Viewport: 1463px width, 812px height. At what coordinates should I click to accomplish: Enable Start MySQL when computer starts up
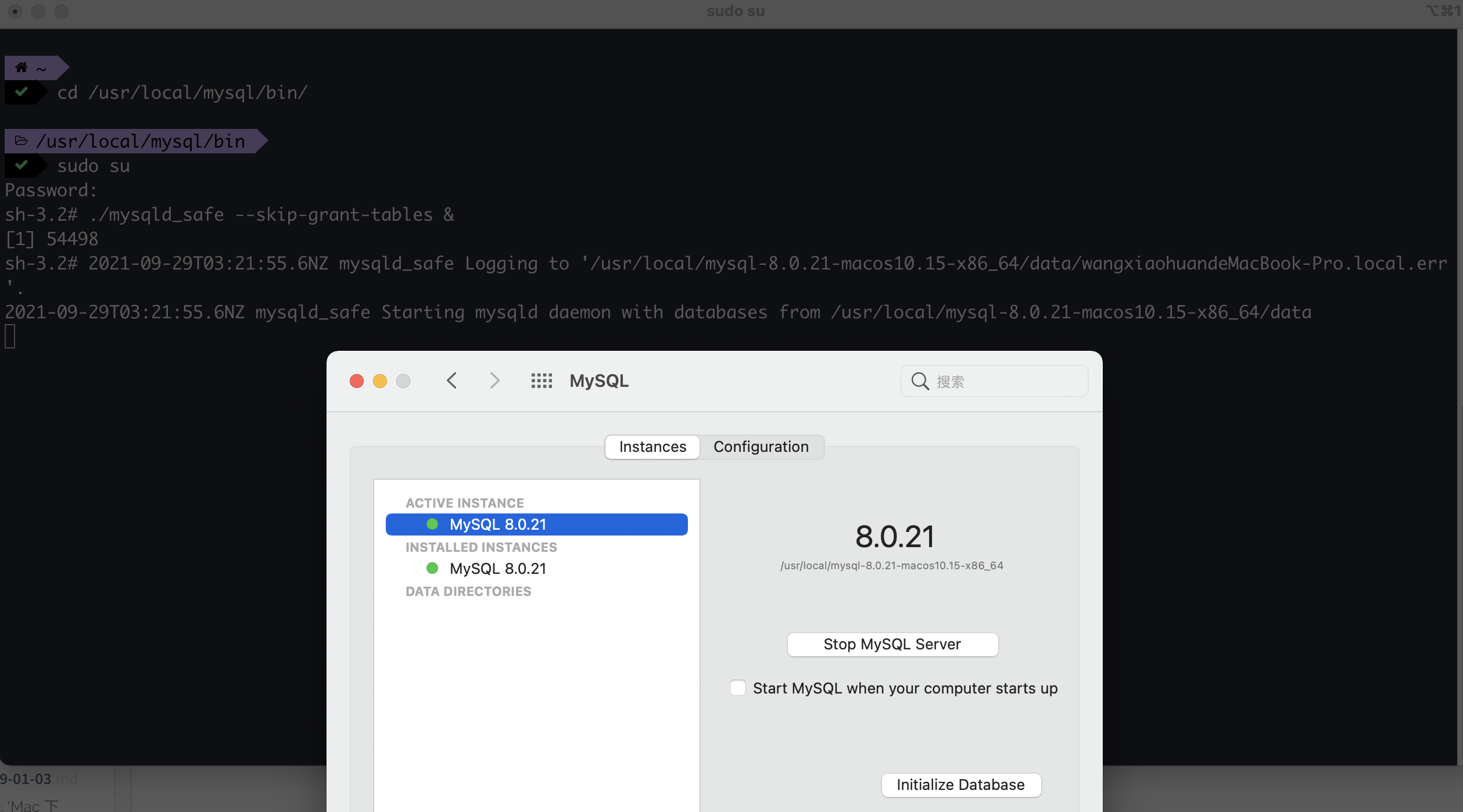click(x=738, y=688)
